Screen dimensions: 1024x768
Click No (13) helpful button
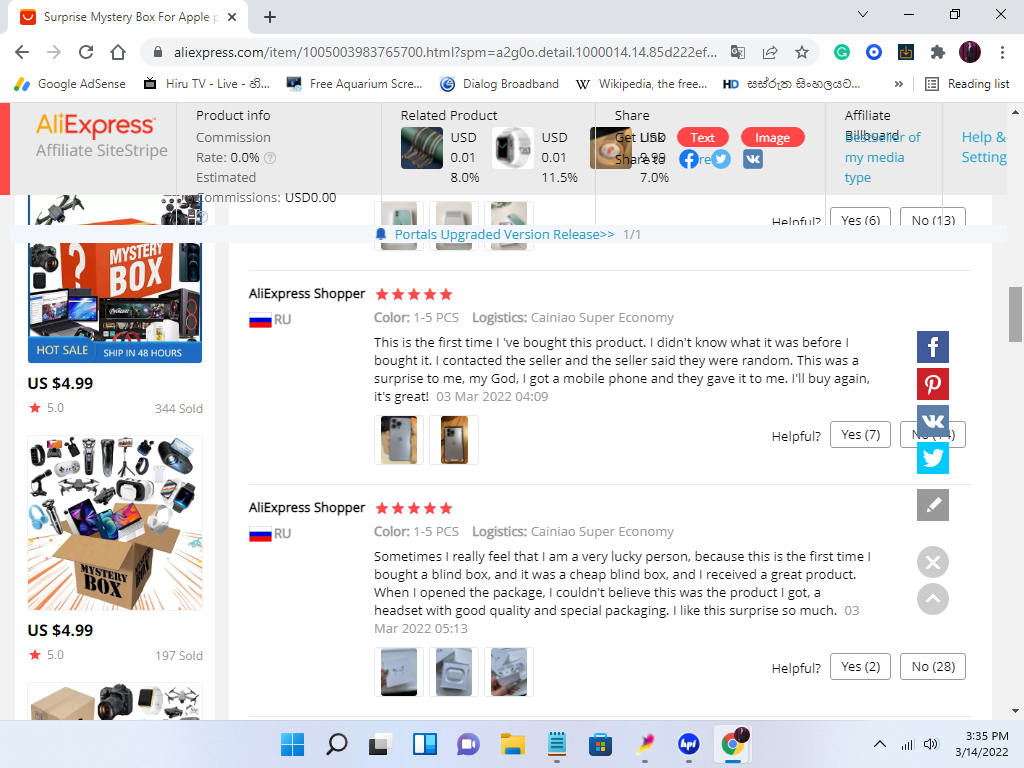pyautogui.click(x=933, y=217)
